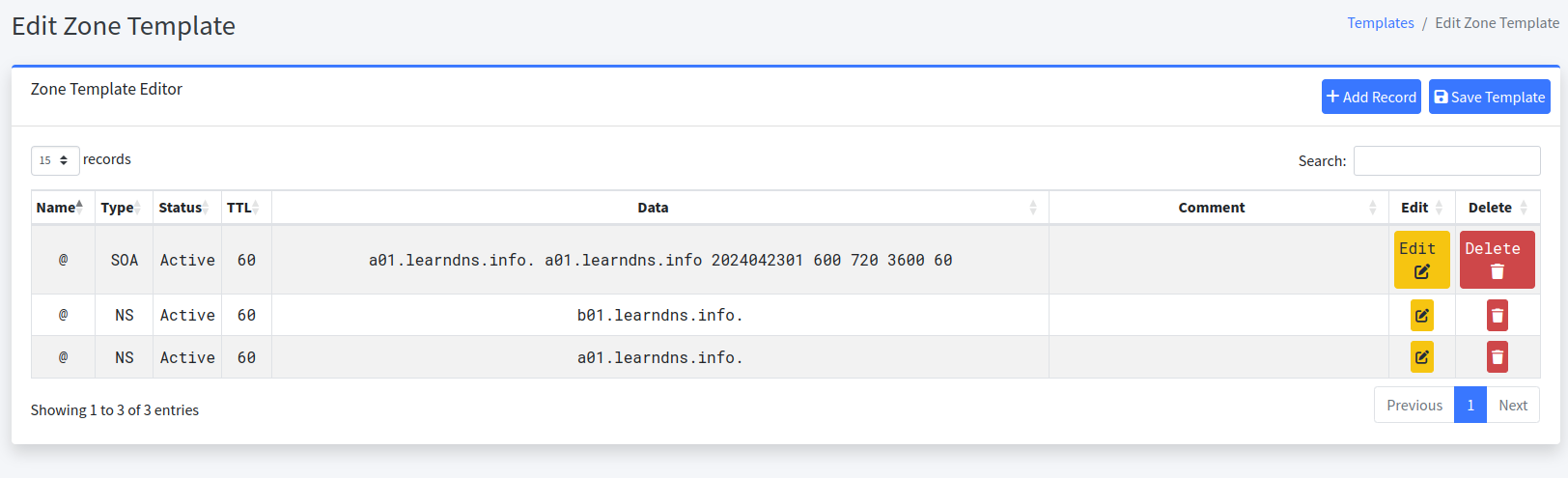This screenshot has height=478, width=1568.
Task: Click the Next pagination button
Action: click(x=1513, y=406)
